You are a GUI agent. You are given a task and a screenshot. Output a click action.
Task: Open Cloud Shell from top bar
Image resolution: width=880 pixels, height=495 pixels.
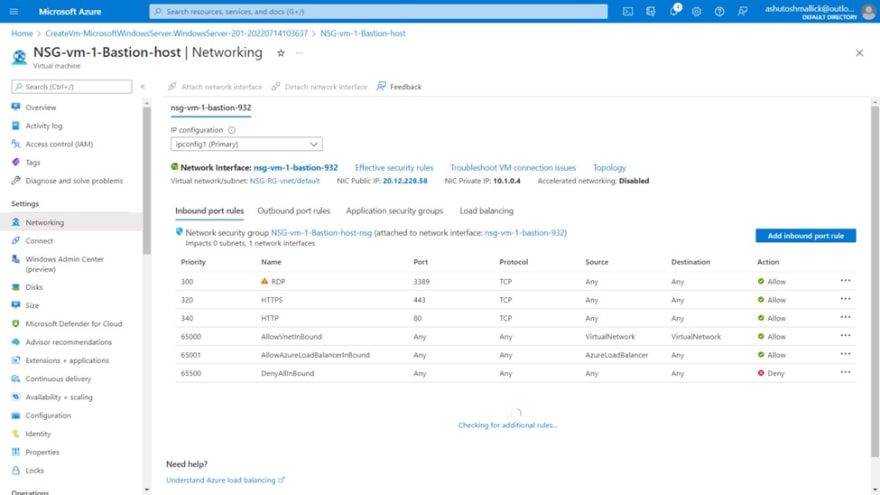[x=628, y=11]
